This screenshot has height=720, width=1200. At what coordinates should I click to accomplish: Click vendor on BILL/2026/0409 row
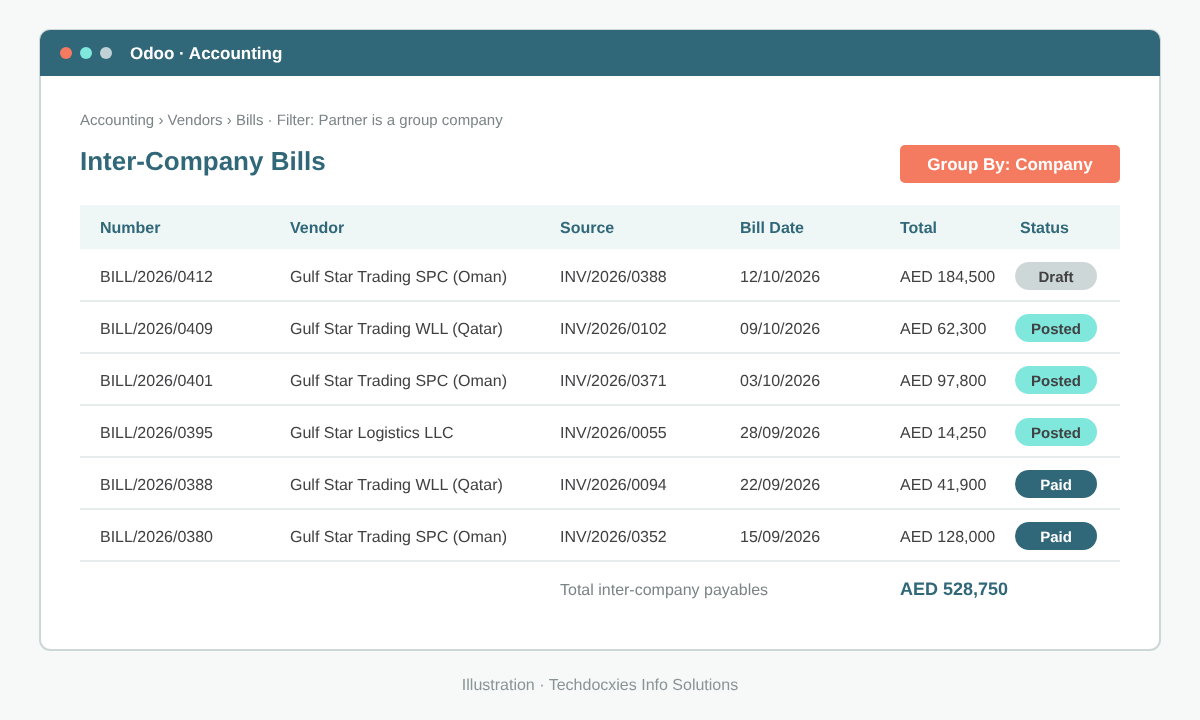pyautogui.click(x=396, y=329)
